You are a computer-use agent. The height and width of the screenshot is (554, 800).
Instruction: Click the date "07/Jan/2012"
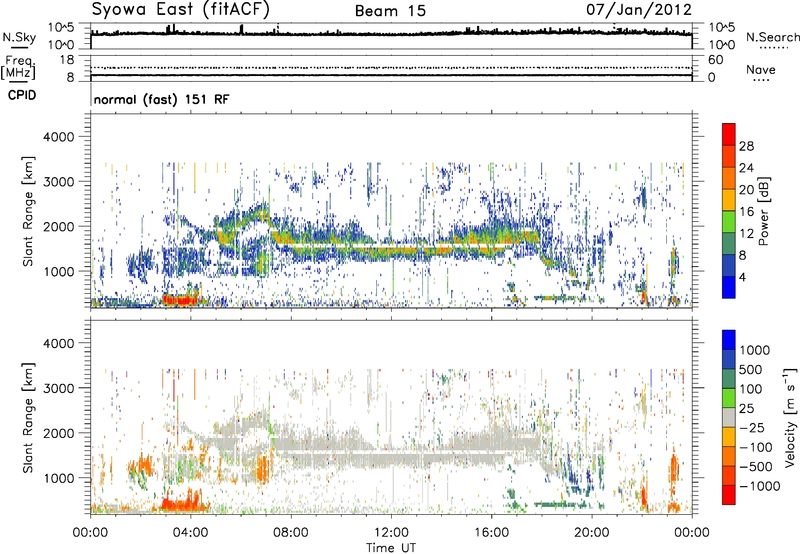[639, 10]
